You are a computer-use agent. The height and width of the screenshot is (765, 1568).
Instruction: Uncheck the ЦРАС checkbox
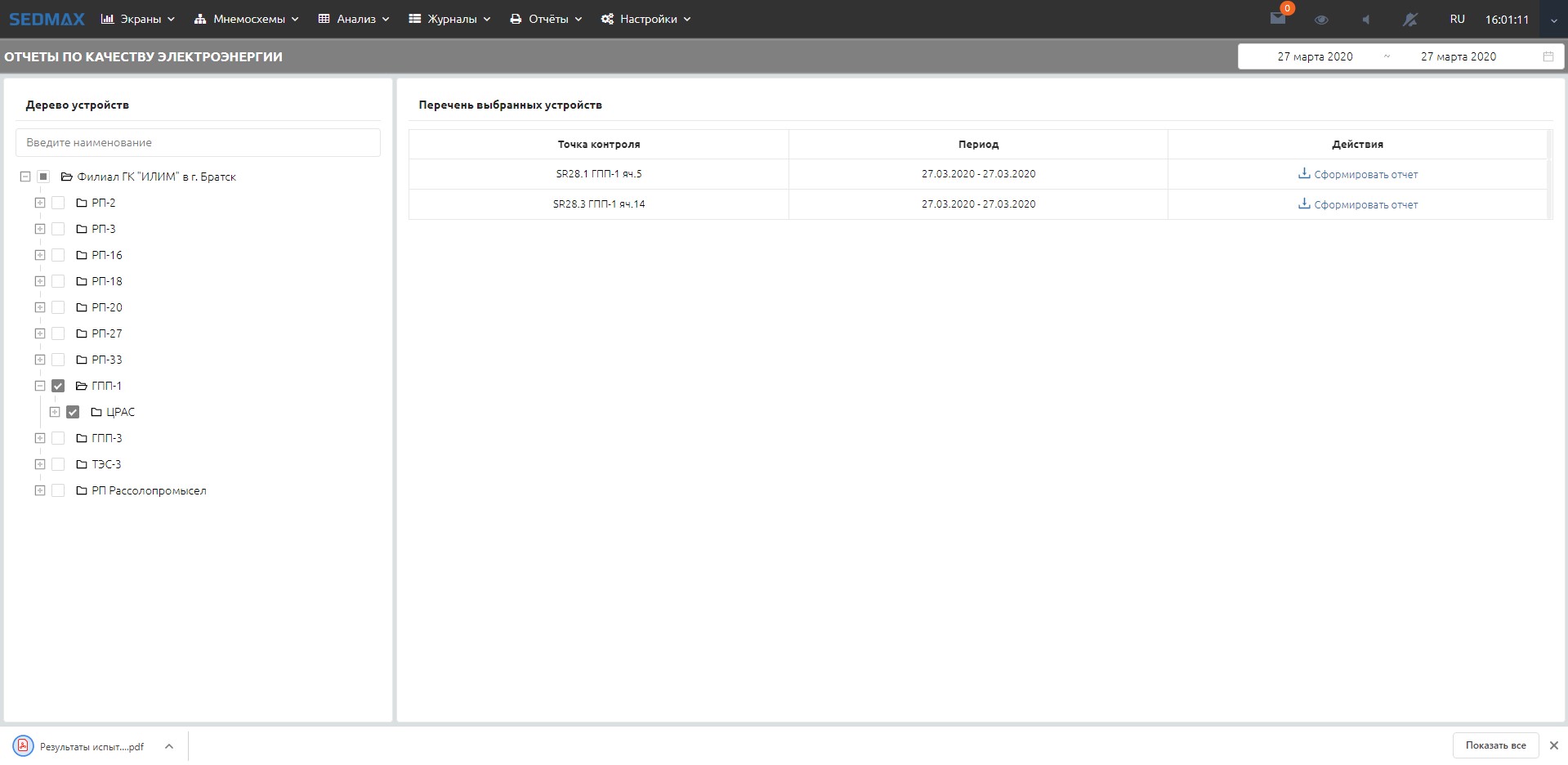click(73, 412)
